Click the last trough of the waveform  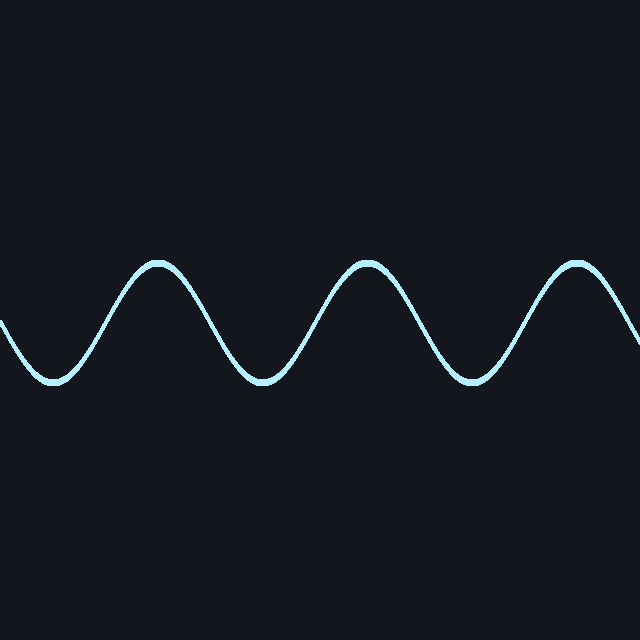[472, 382]
